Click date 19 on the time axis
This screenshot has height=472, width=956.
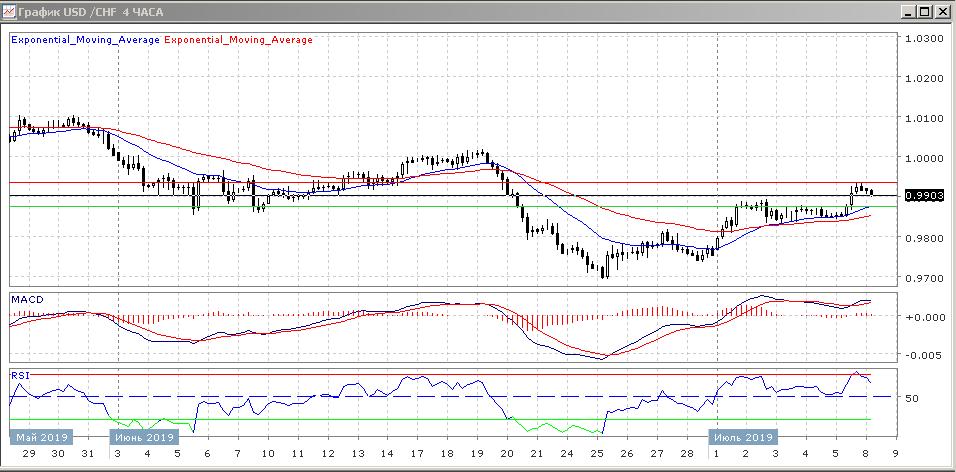[x=478, y=453]
